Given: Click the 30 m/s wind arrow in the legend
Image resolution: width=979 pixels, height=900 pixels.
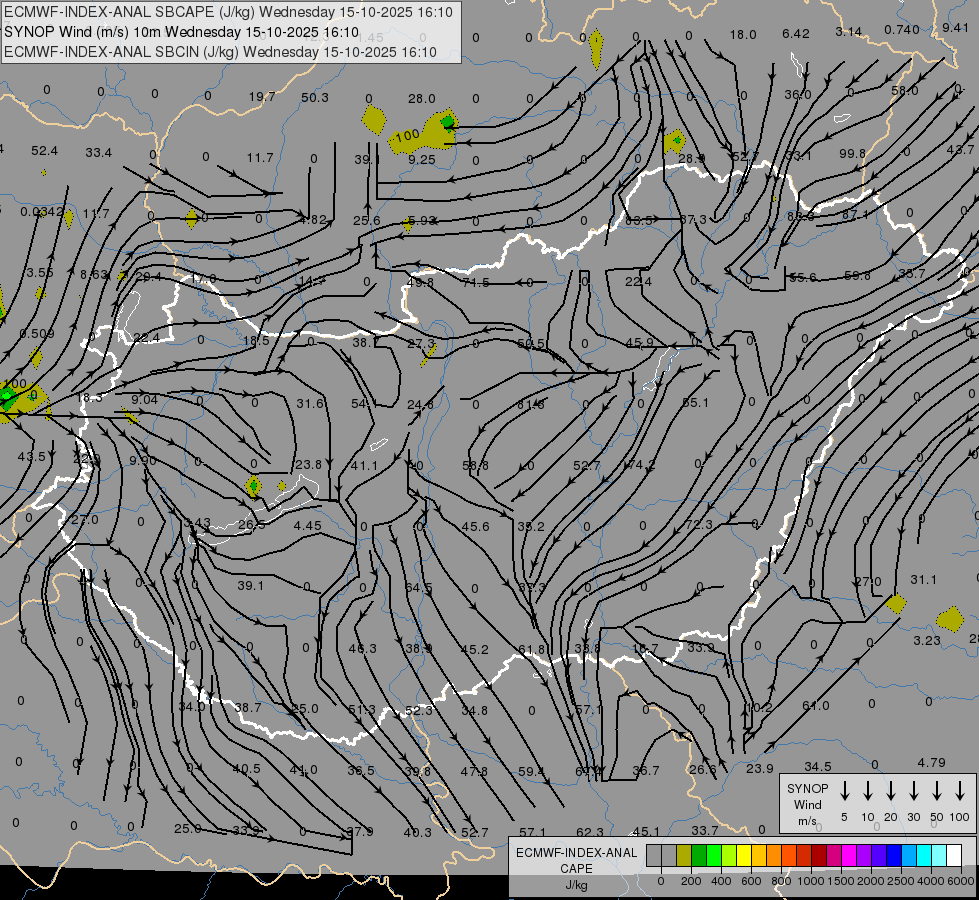Looking at the screenshot, I should [x=913, y=790].
